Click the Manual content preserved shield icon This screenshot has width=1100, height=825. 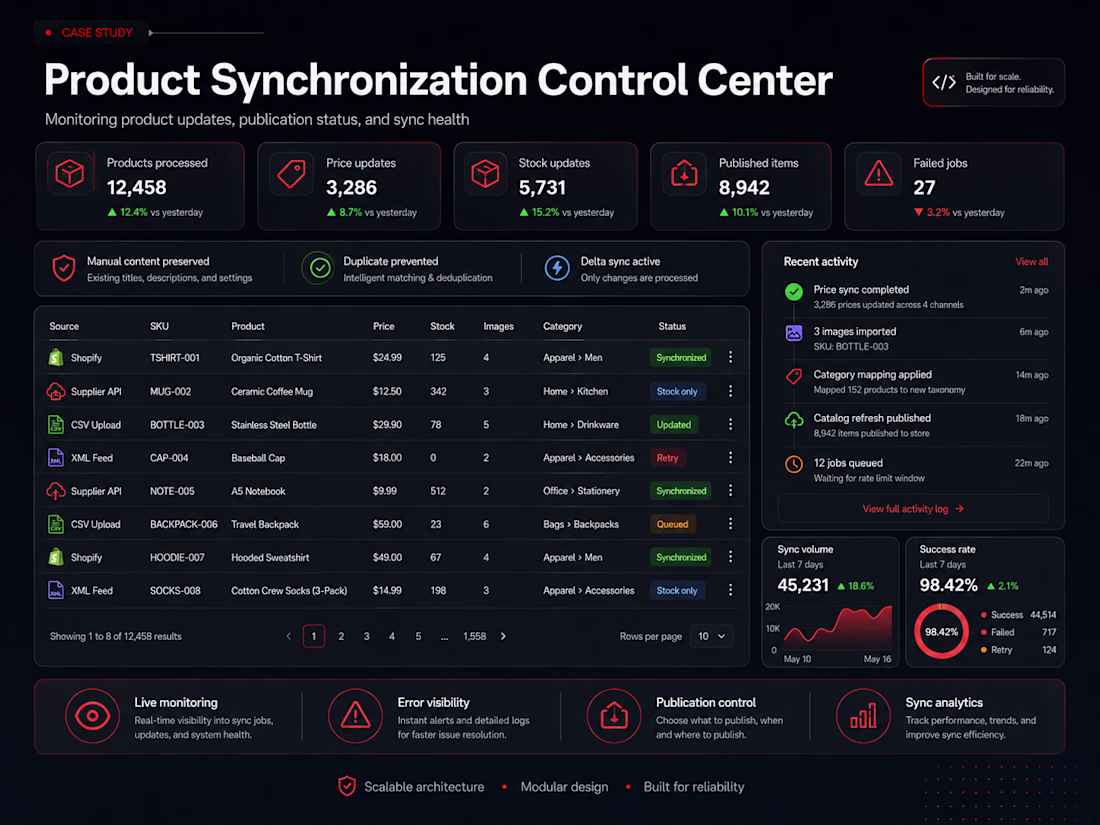(64, 268)
